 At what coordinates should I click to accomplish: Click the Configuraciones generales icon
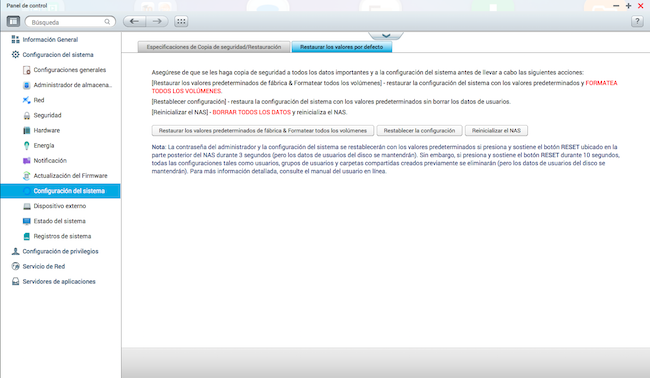pos(27,70)
